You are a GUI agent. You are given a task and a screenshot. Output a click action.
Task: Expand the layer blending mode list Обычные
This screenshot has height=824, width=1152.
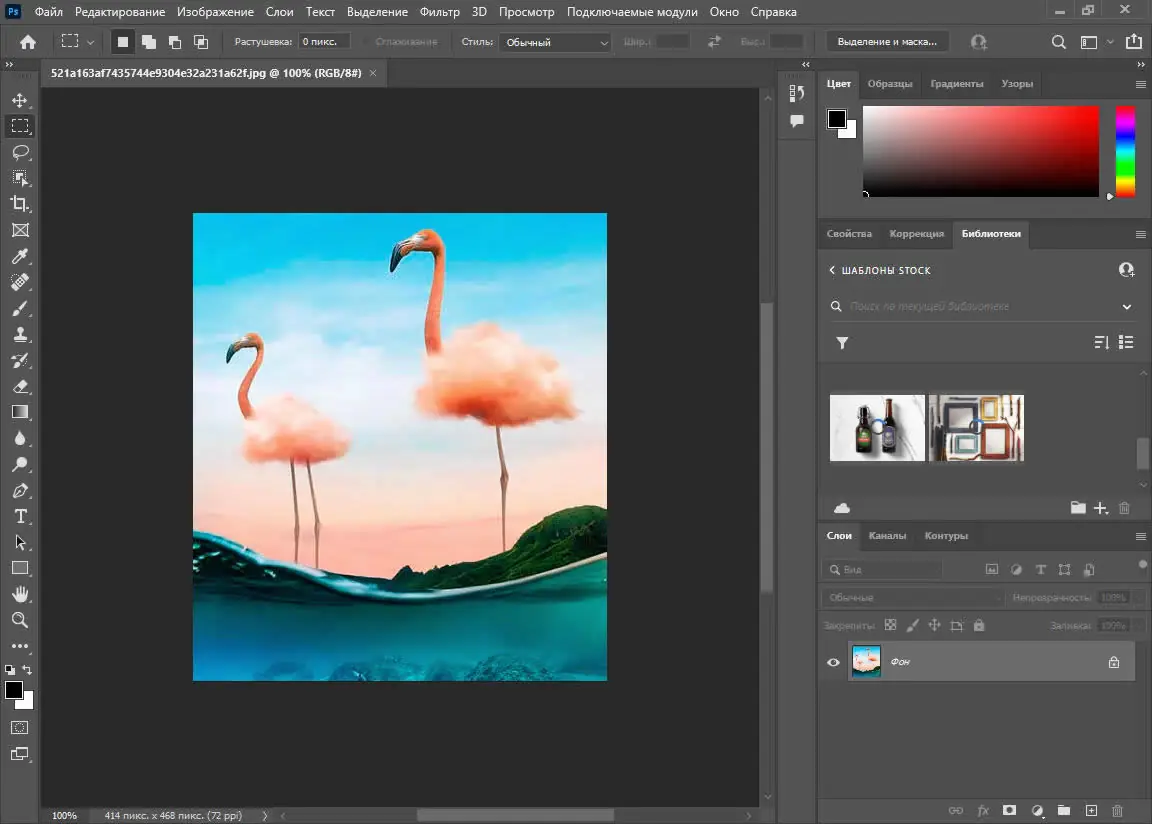coord(910,597)
